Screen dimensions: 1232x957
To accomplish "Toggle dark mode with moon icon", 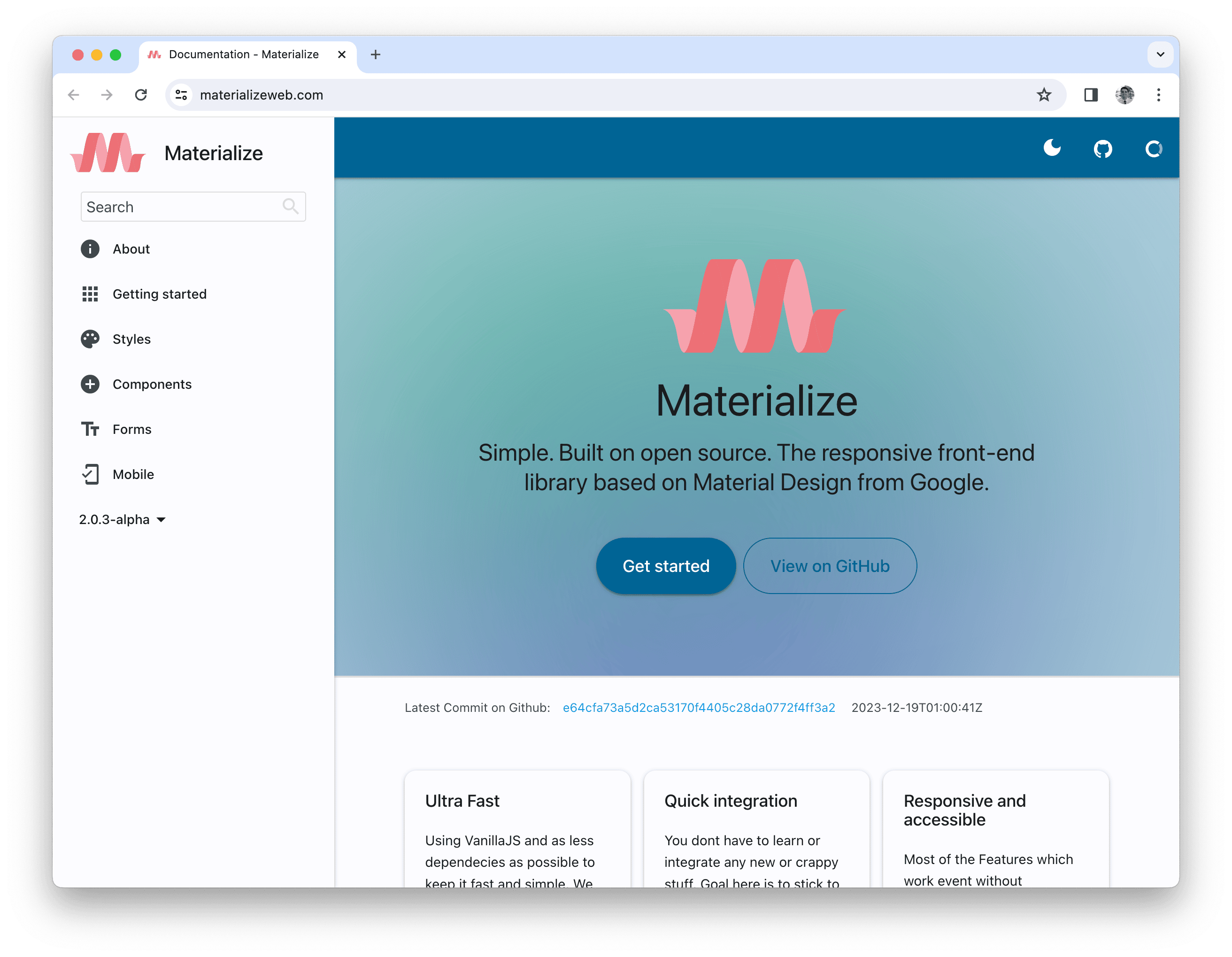I will 1052,148.
